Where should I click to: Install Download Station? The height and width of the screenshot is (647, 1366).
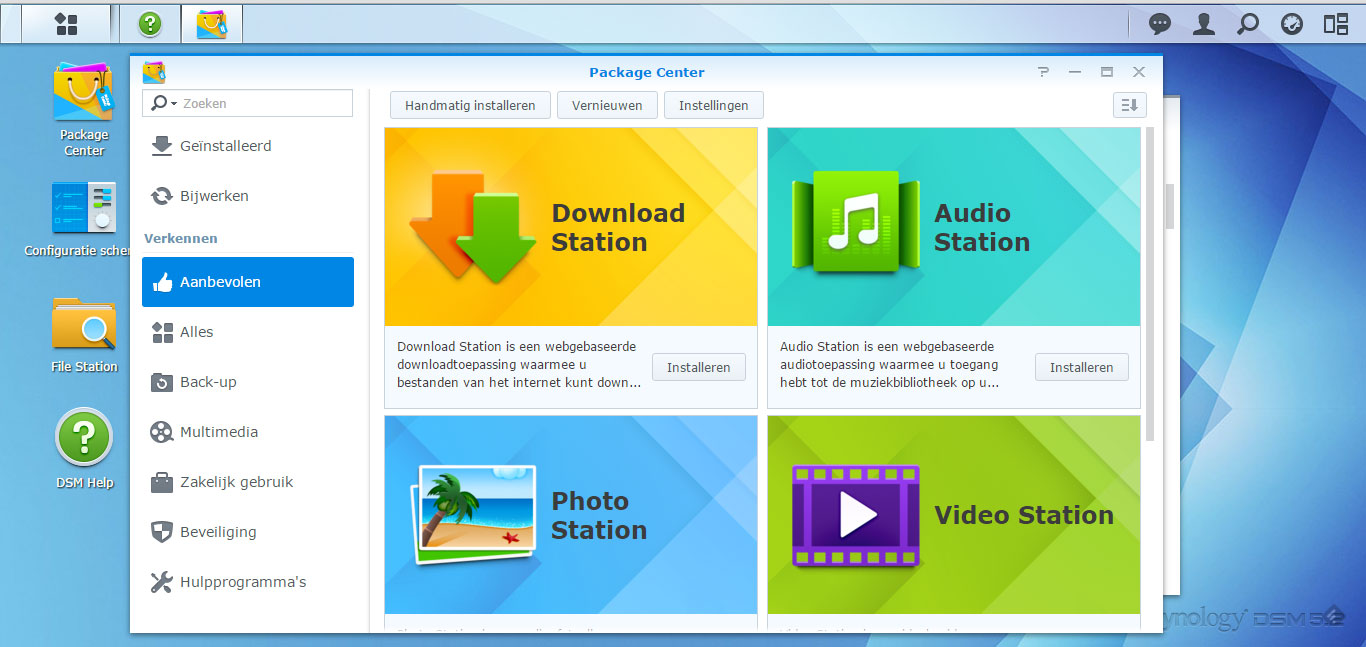click(x=699, y=367)
